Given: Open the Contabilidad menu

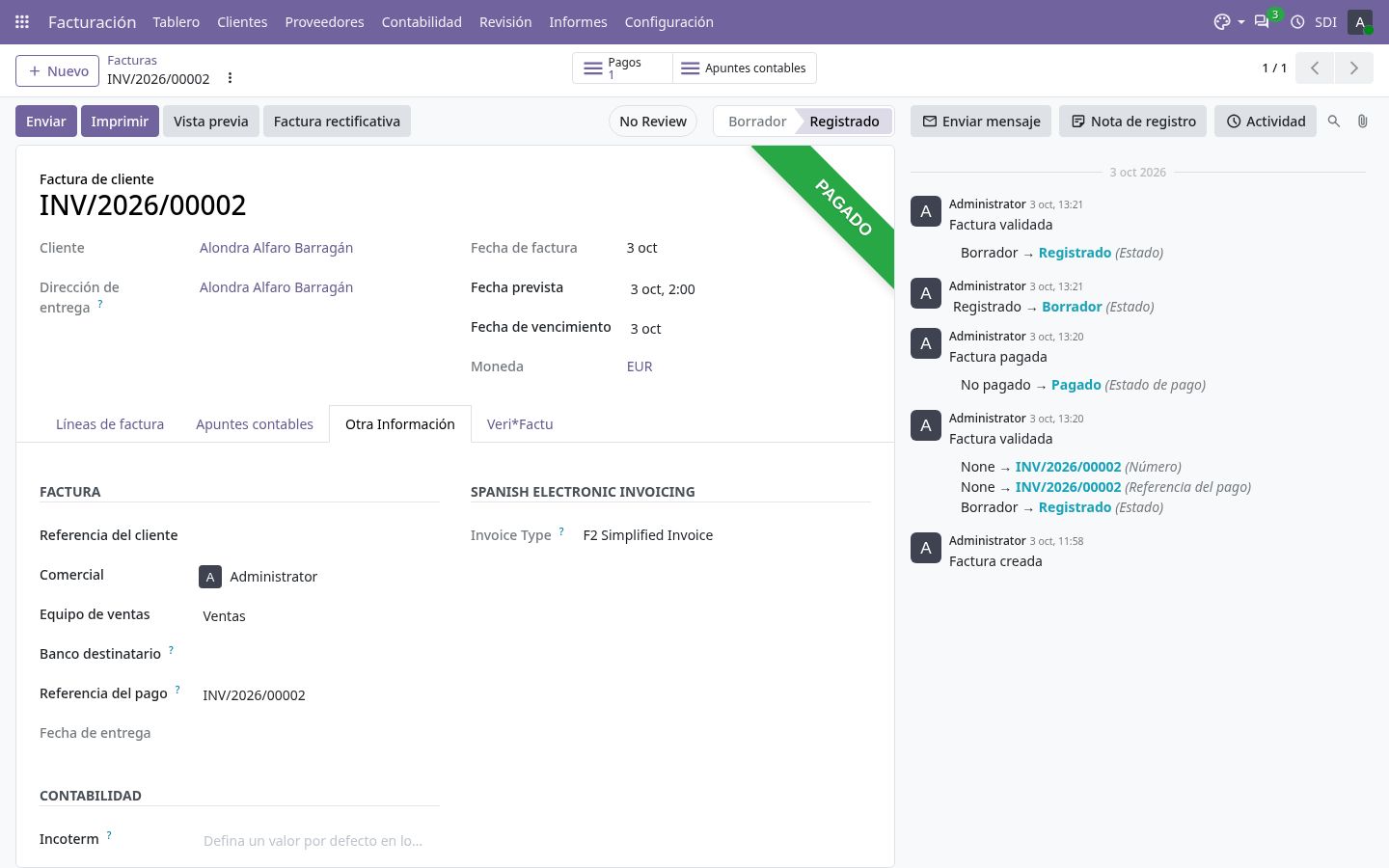Looking at the screenshot, I should (422, 21).
